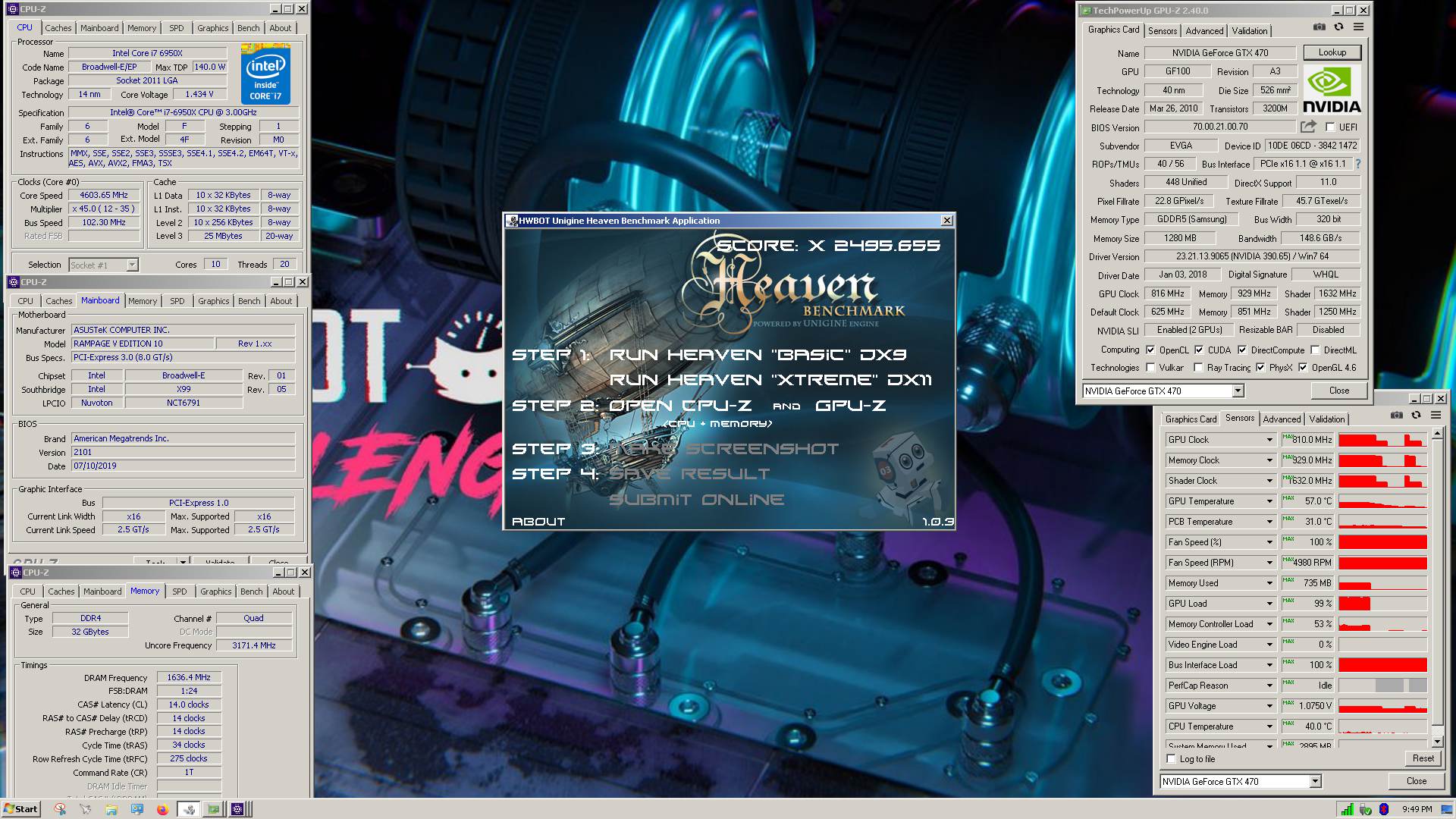The image size is (1456, 819).
Task: Click the refresh icon in GPU-Z Sensors window
Action: (x=1417, y=416)
